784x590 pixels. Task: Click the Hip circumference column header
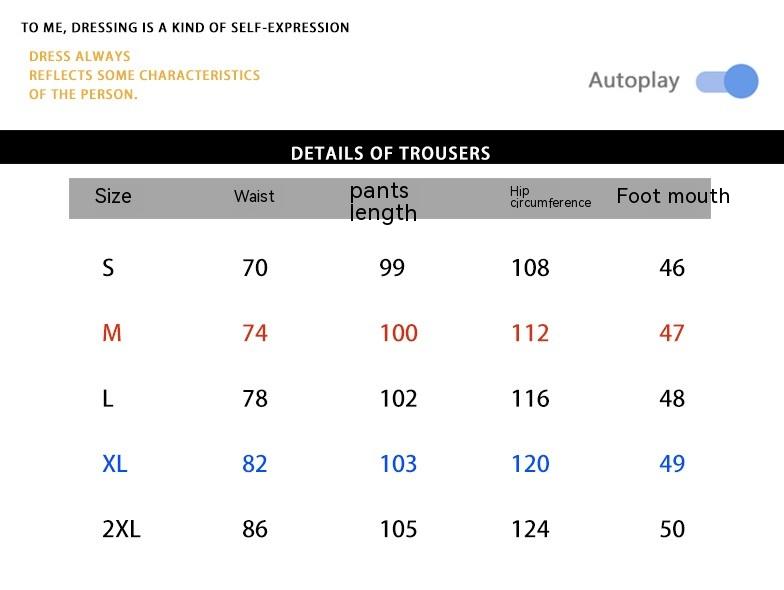550,197
